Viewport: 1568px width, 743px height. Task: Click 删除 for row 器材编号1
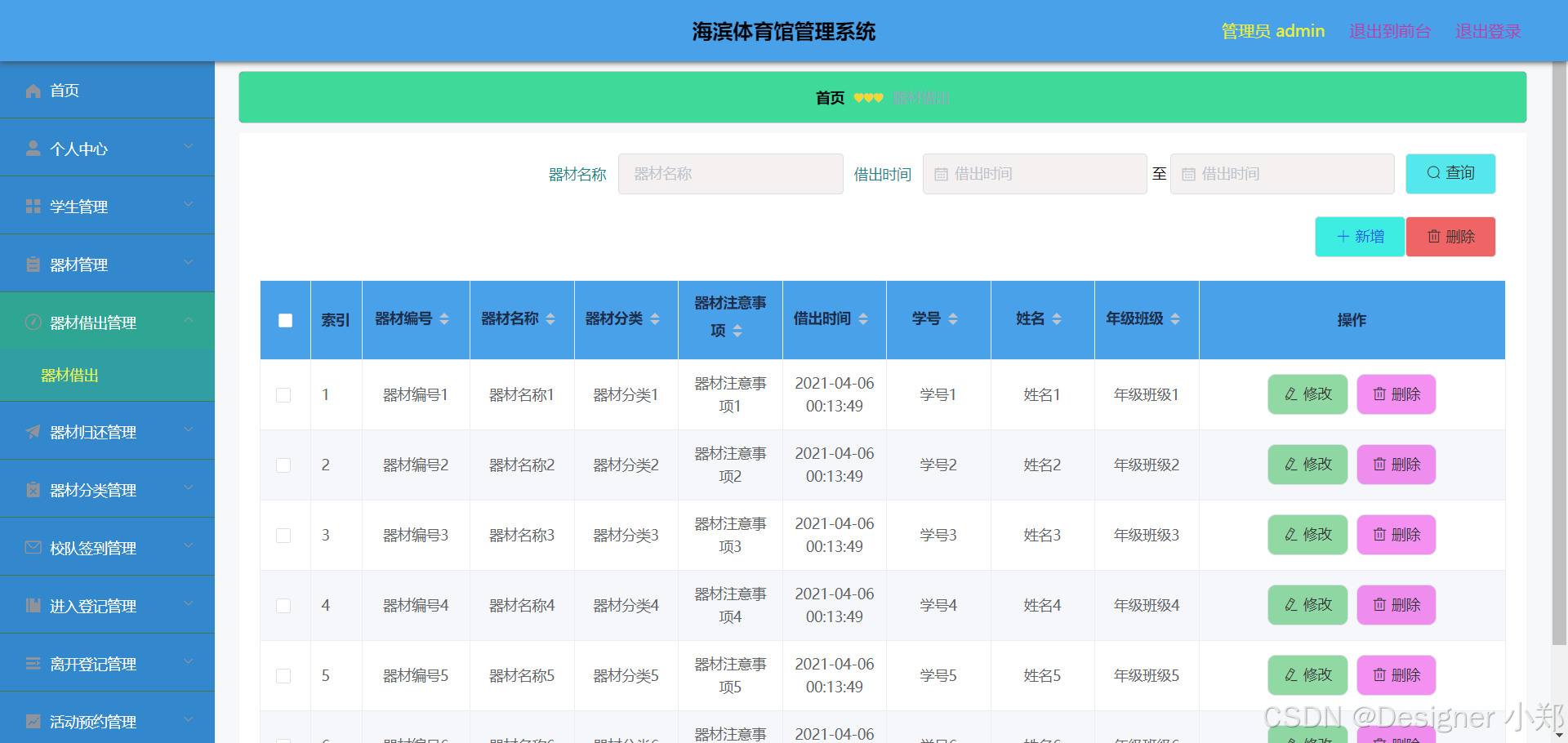[1396, 394]
